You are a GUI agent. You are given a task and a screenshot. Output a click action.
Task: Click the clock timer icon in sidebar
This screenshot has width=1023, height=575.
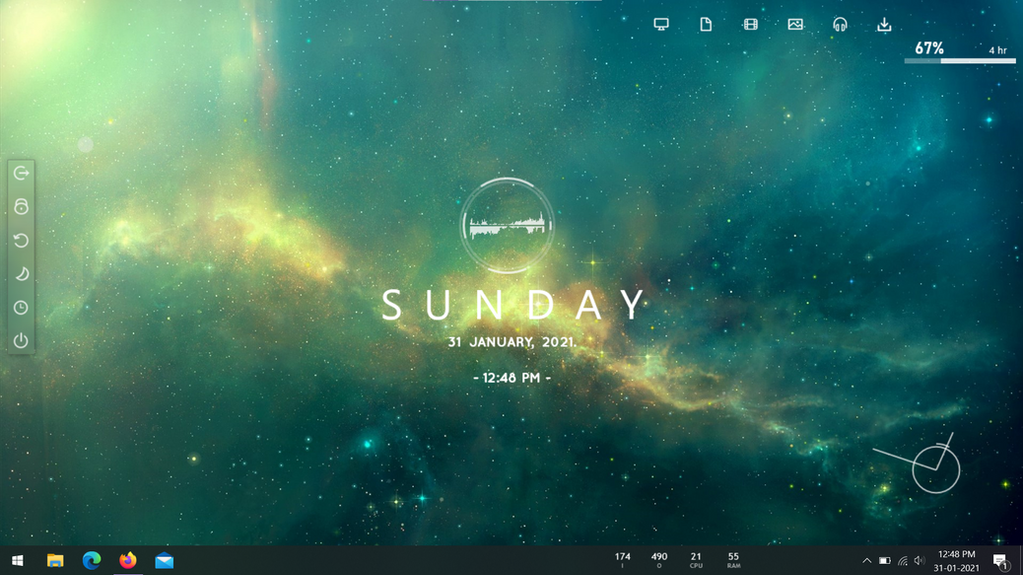21,307
